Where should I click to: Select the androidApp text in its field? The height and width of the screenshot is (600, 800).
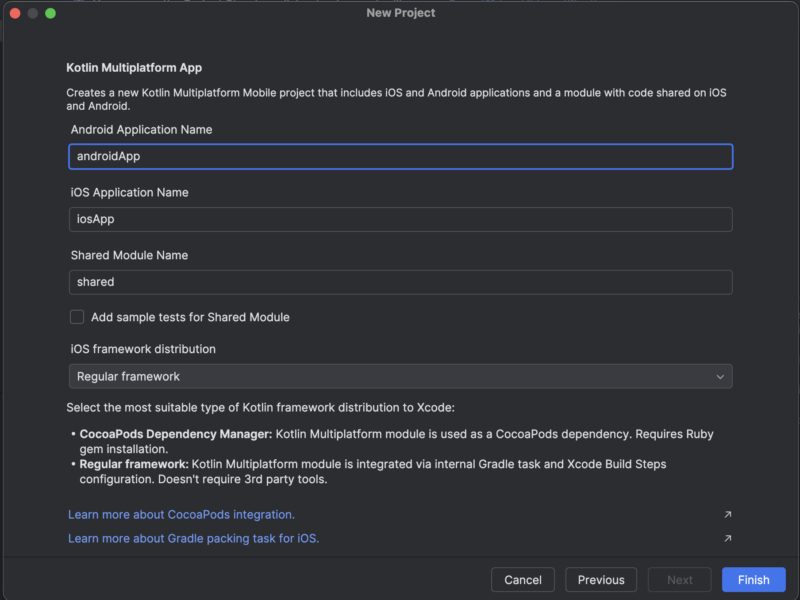[x=103, y=156]
